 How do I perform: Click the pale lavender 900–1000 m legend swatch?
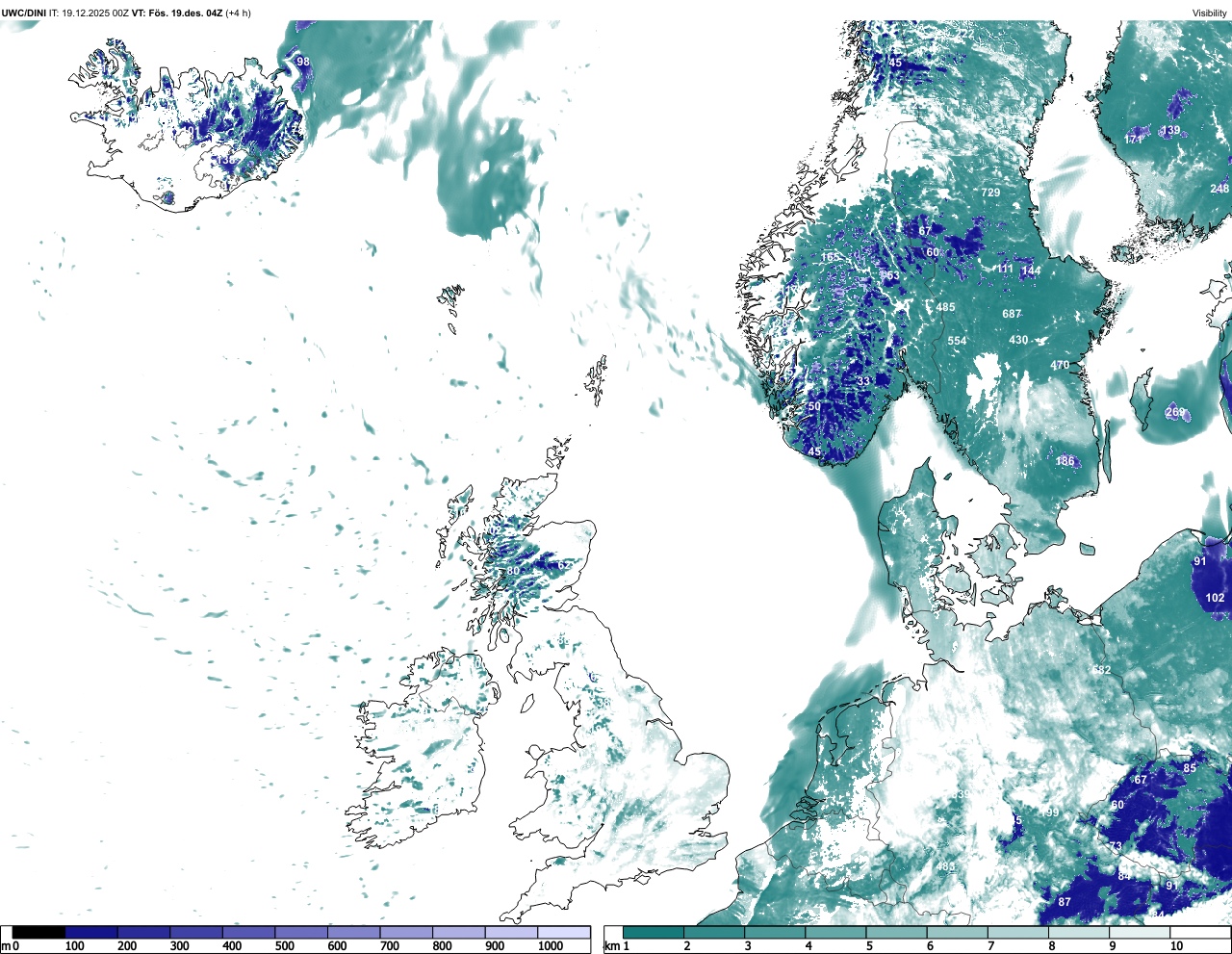(511, 933)
